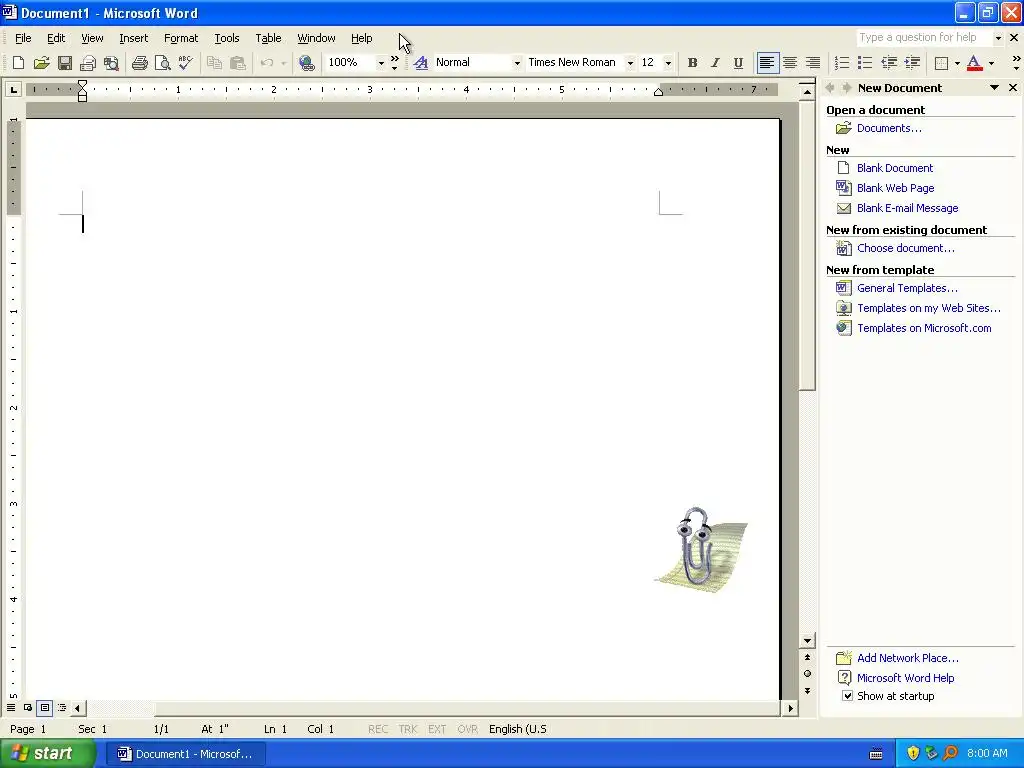Open the Table menu
1024x768 pixels.
point(268,38)
